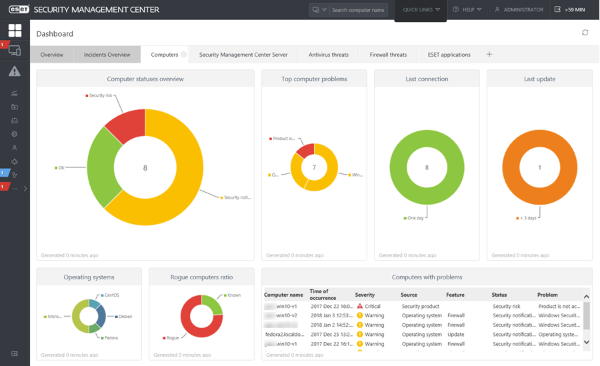The width and height of the screenshot is (600, 366).
Task: Click the gear icon on Computers tab
Action: (184, 54)
